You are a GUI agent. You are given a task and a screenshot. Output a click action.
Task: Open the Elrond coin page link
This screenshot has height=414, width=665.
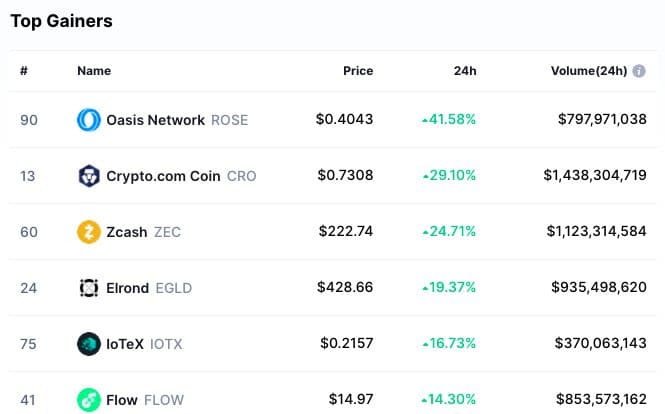127,288
